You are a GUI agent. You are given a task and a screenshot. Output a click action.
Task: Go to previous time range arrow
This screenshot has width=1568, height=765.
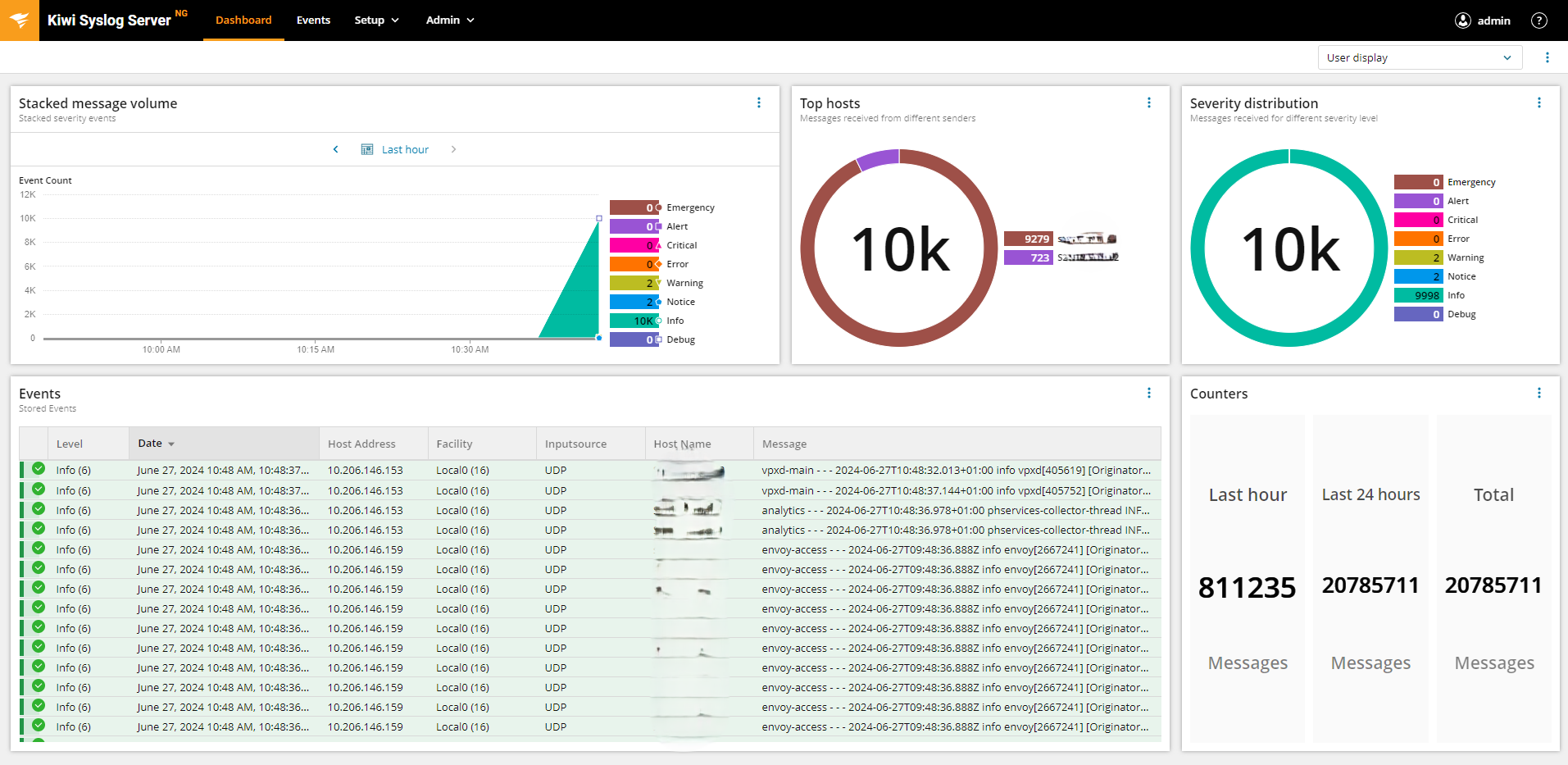pyautogui.click(x=336, y=149)
